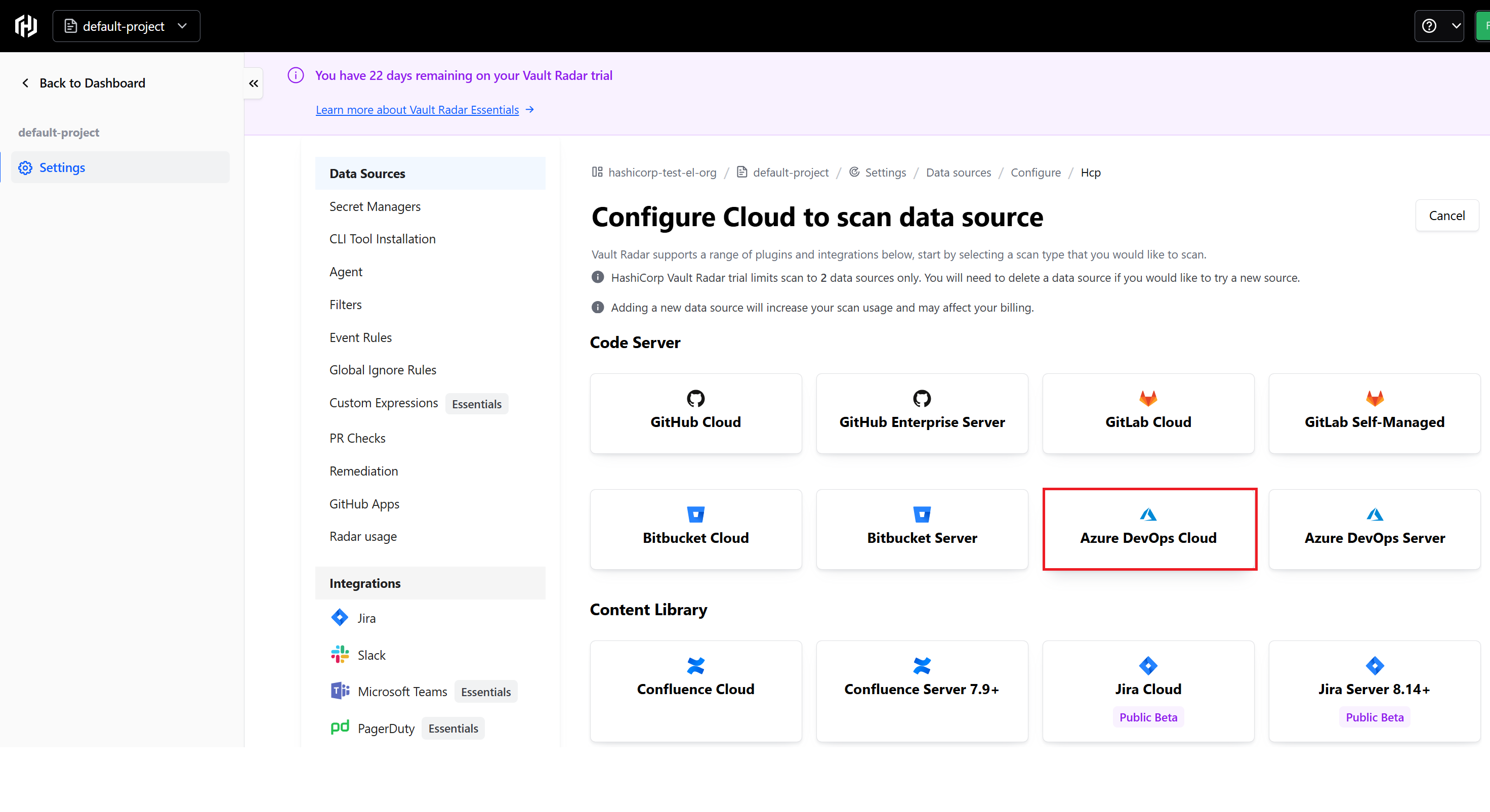Open Radar usage menu item
The height and width of the screenshot is (812, 1490).
[x=363, y=536]
